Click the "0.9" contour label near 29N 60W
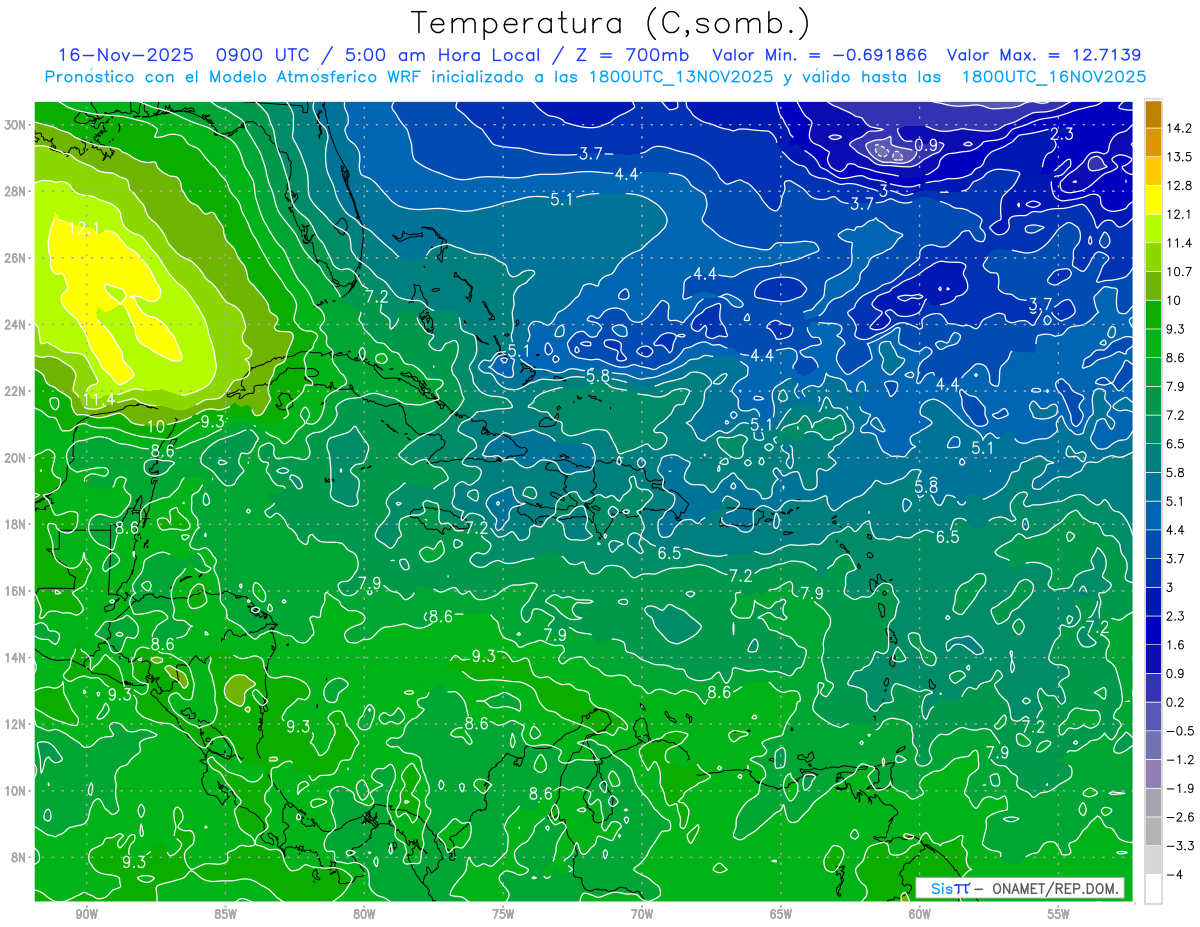 coord(926,146)
